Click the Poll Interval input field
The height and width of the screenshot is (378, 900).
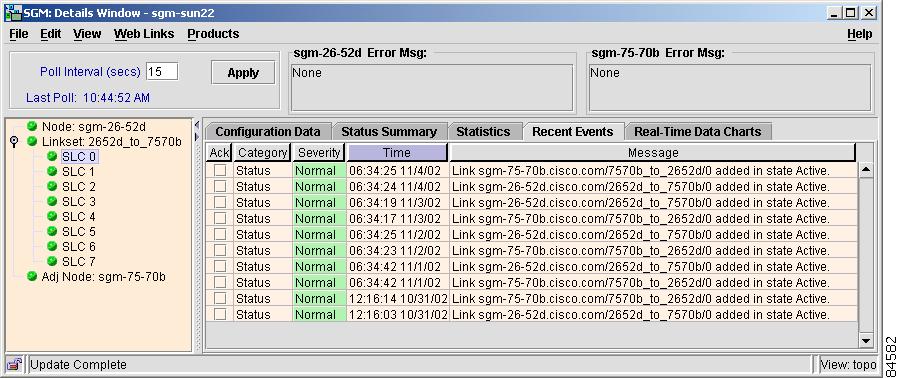click(x=162, y=72)
